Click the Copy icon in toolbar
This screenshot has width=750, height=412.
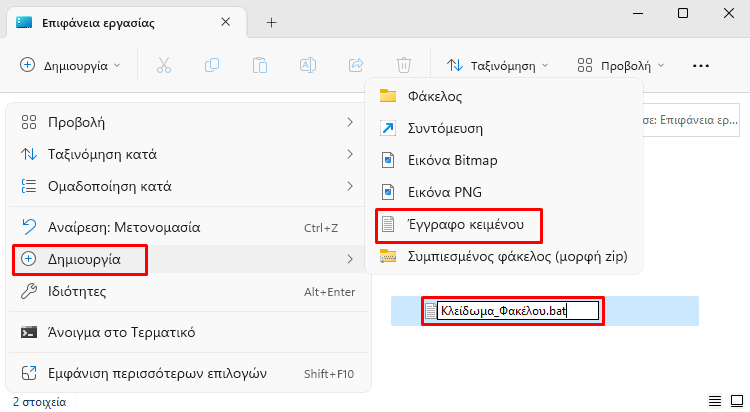point(212,65)
